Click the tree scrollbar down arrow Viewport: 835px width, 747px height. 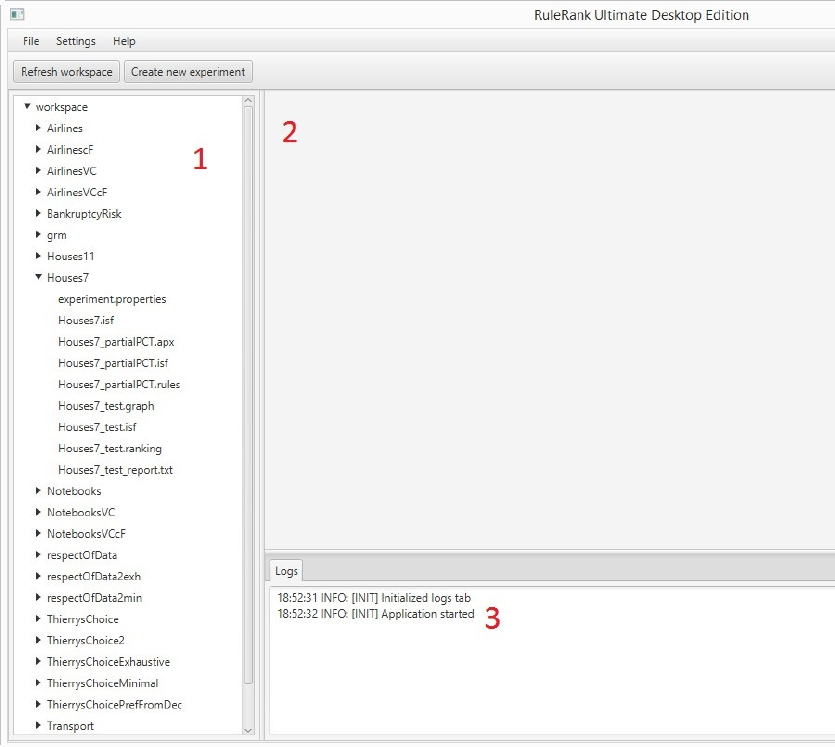coord(248,730)
